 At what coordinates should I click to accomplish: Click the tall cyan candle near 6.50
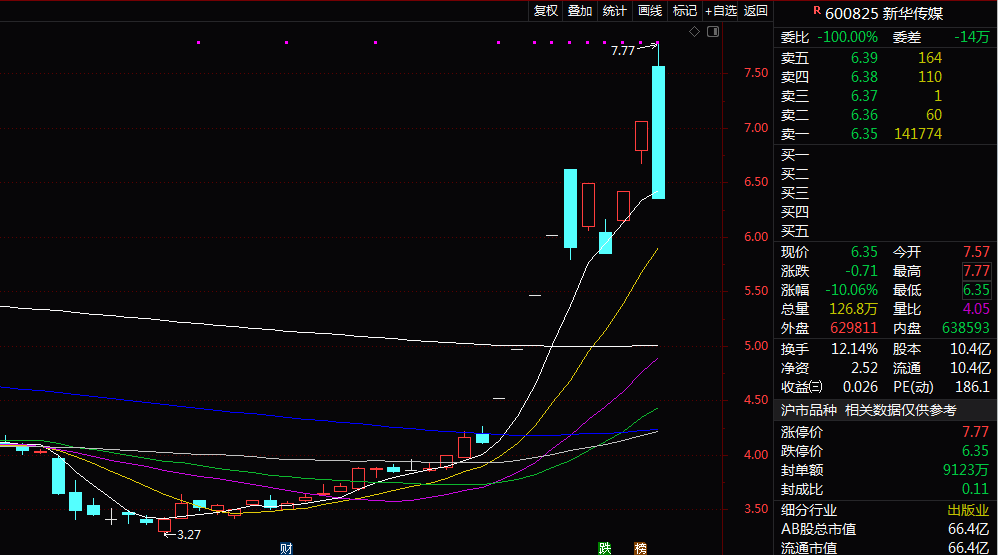tap(570, 208)
